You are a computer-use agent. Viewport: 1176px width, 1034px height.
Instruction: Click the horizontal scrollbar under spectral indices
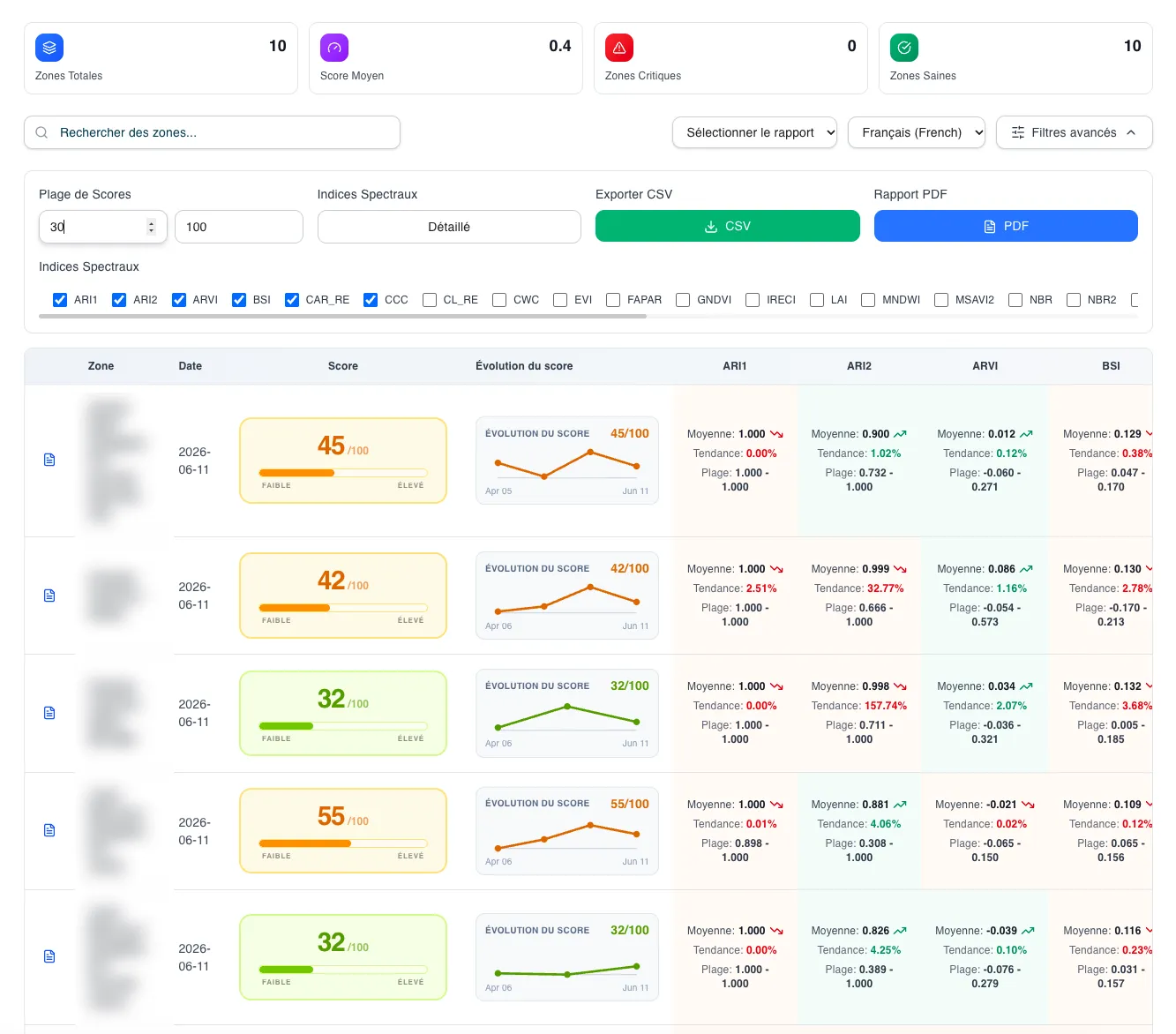343,315
